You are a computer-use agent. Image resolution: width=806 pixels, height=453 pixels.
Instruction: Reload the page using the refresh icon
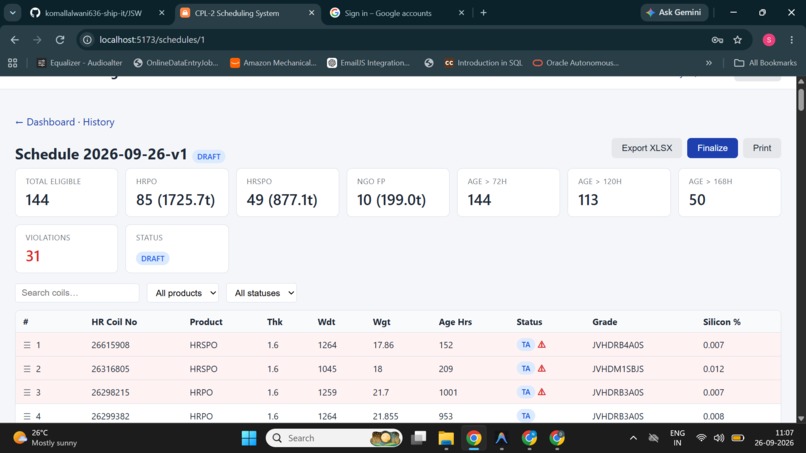tap(60, 40)
